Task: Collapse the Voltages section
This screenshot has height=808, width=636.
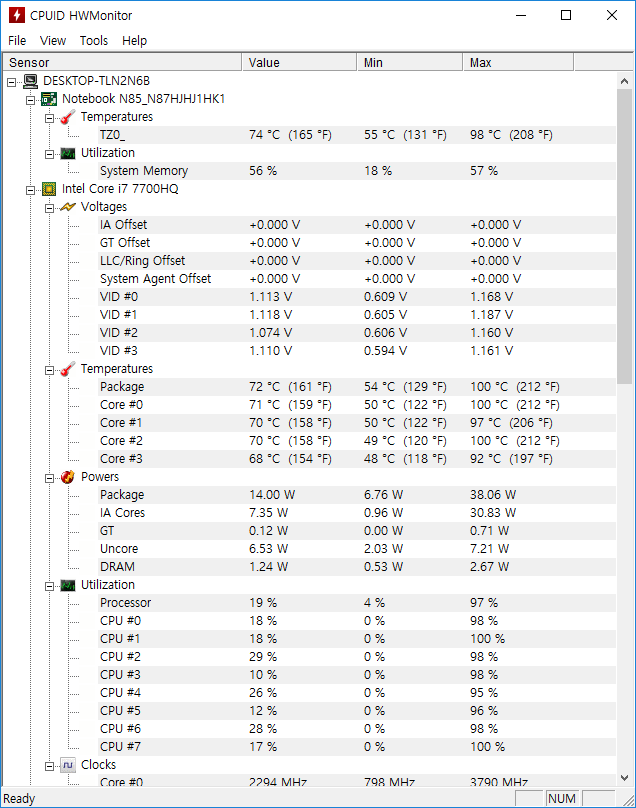Action: tap(49, 208)
